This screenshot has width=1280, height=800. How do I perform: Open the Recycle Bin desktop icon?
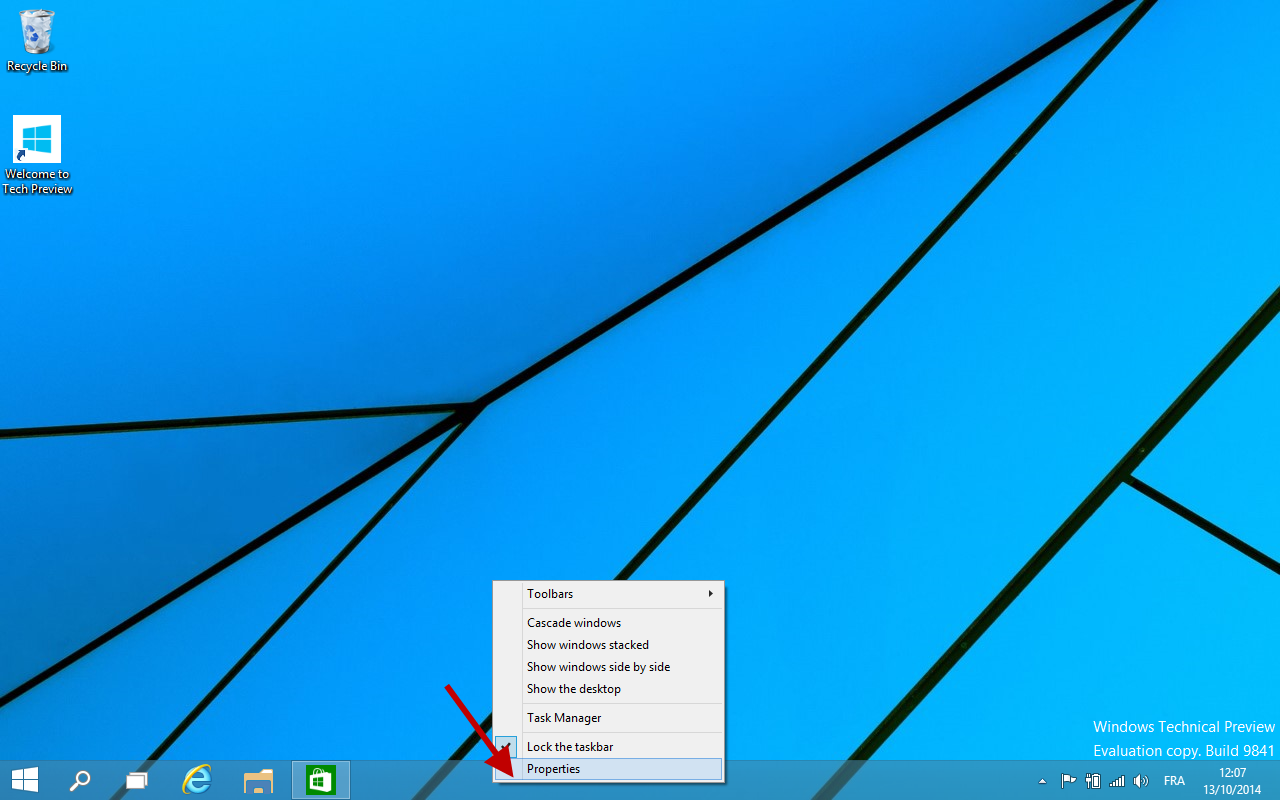[37, 41]
